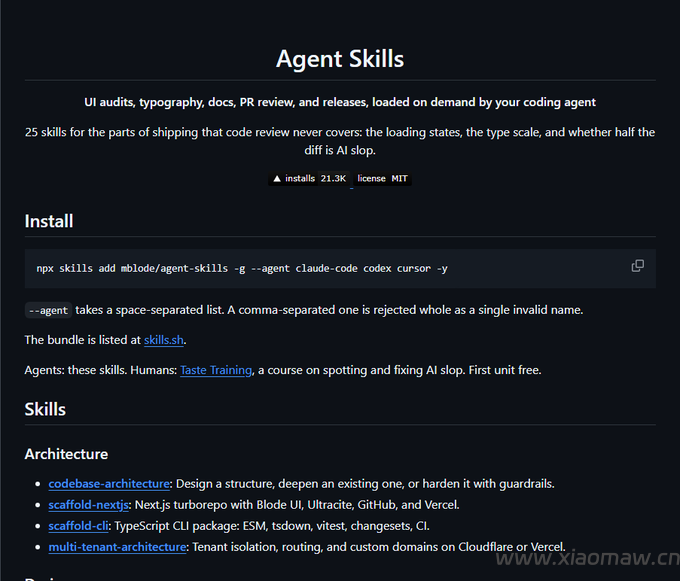Open the Taste Training course link
680x581 pixels.
tap(216, 370)
